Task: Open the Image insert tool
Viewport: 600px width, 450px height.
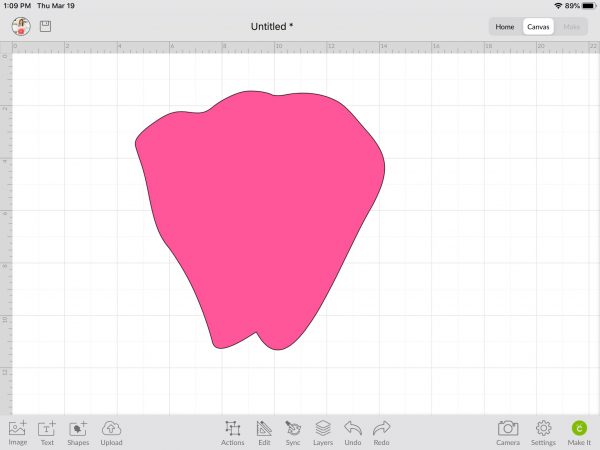Action: point(18,432)
